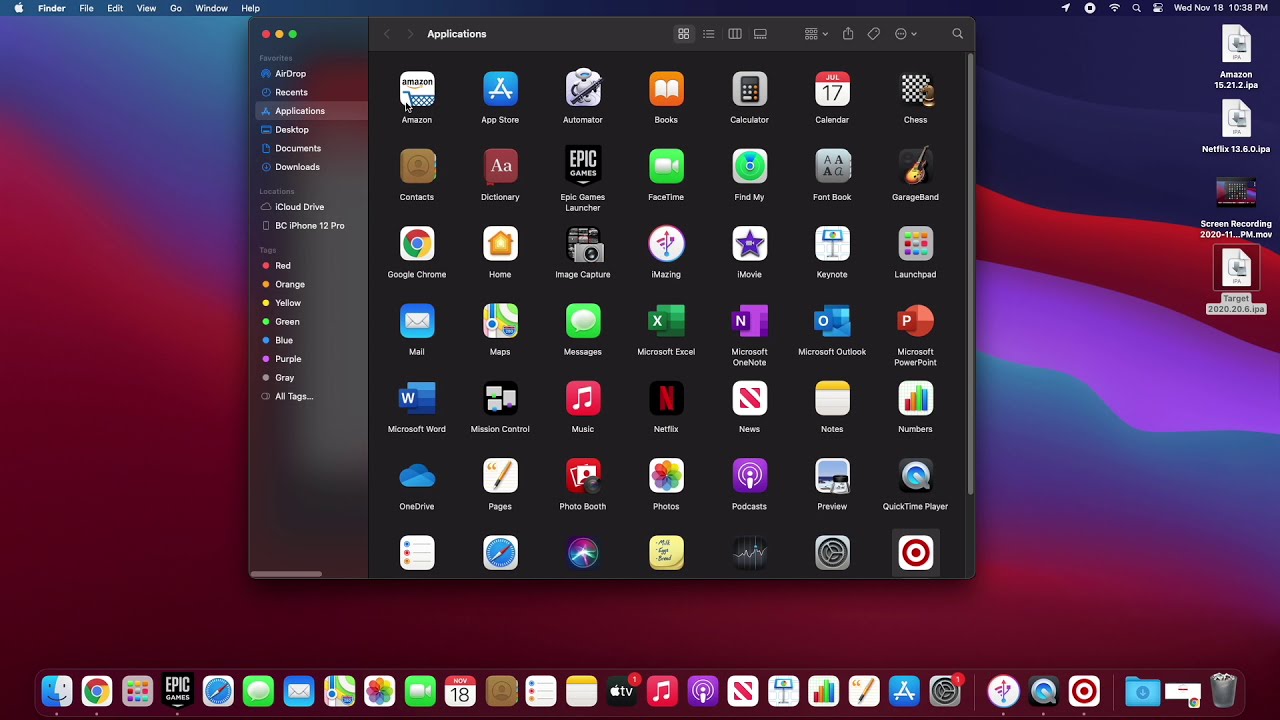This screenshot has height=720, width=1280.
Task: Open the More actions ellipsis dropdown
Action: [x=905, y=34]
